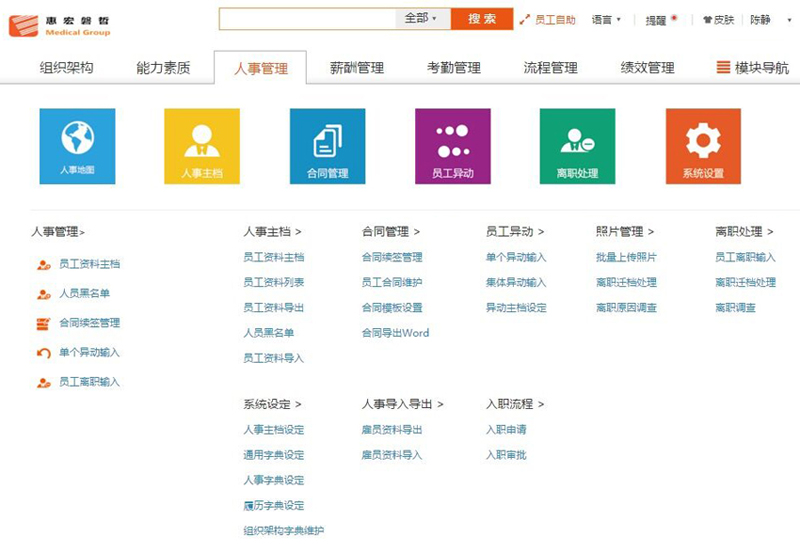Image resolution: width=800 pixels, height=552 pixels.
Task: Click the 提醒 notification item
Action: pyautogui.click(x=657, y=19)
